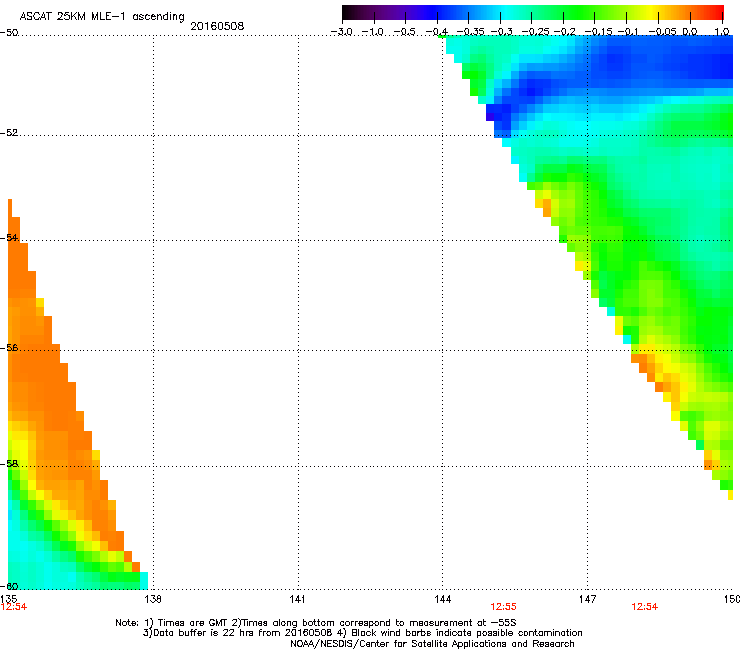This screenshot has width=740, height=650.
Task: Select the '-0.15' color scale label
Action: coord(598,32)
